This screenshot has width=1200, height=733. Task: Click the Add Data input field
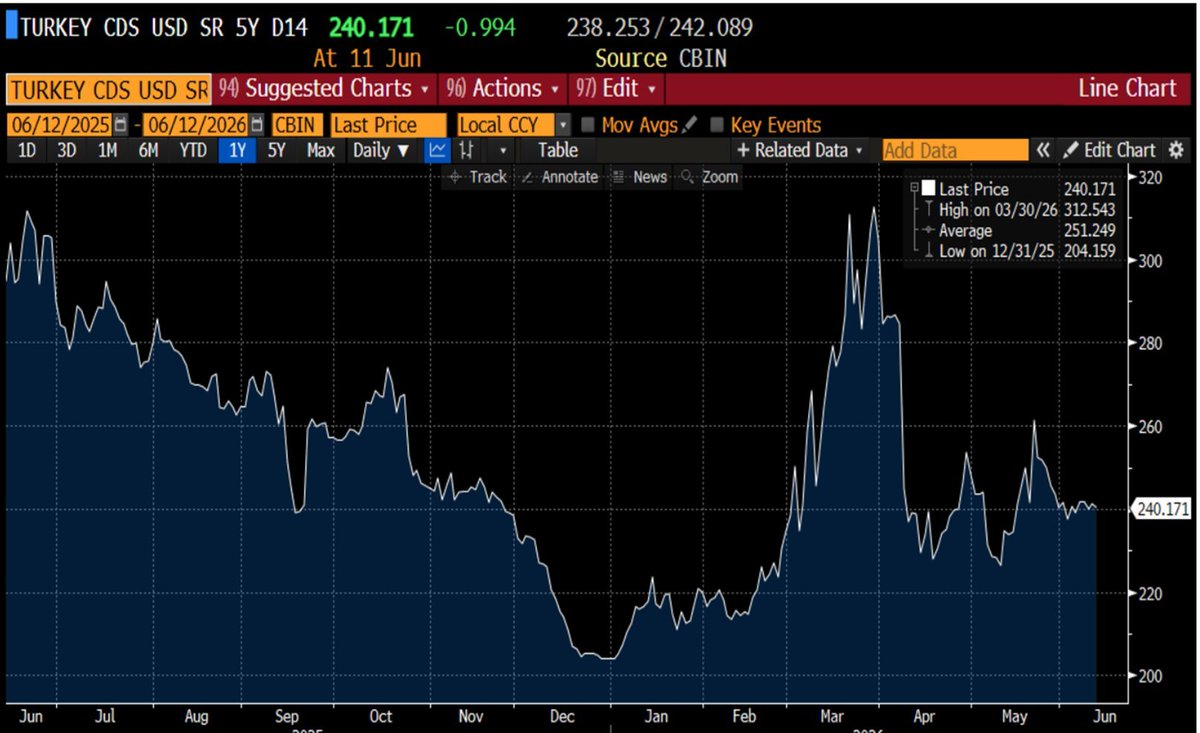[x=955, y=150]
